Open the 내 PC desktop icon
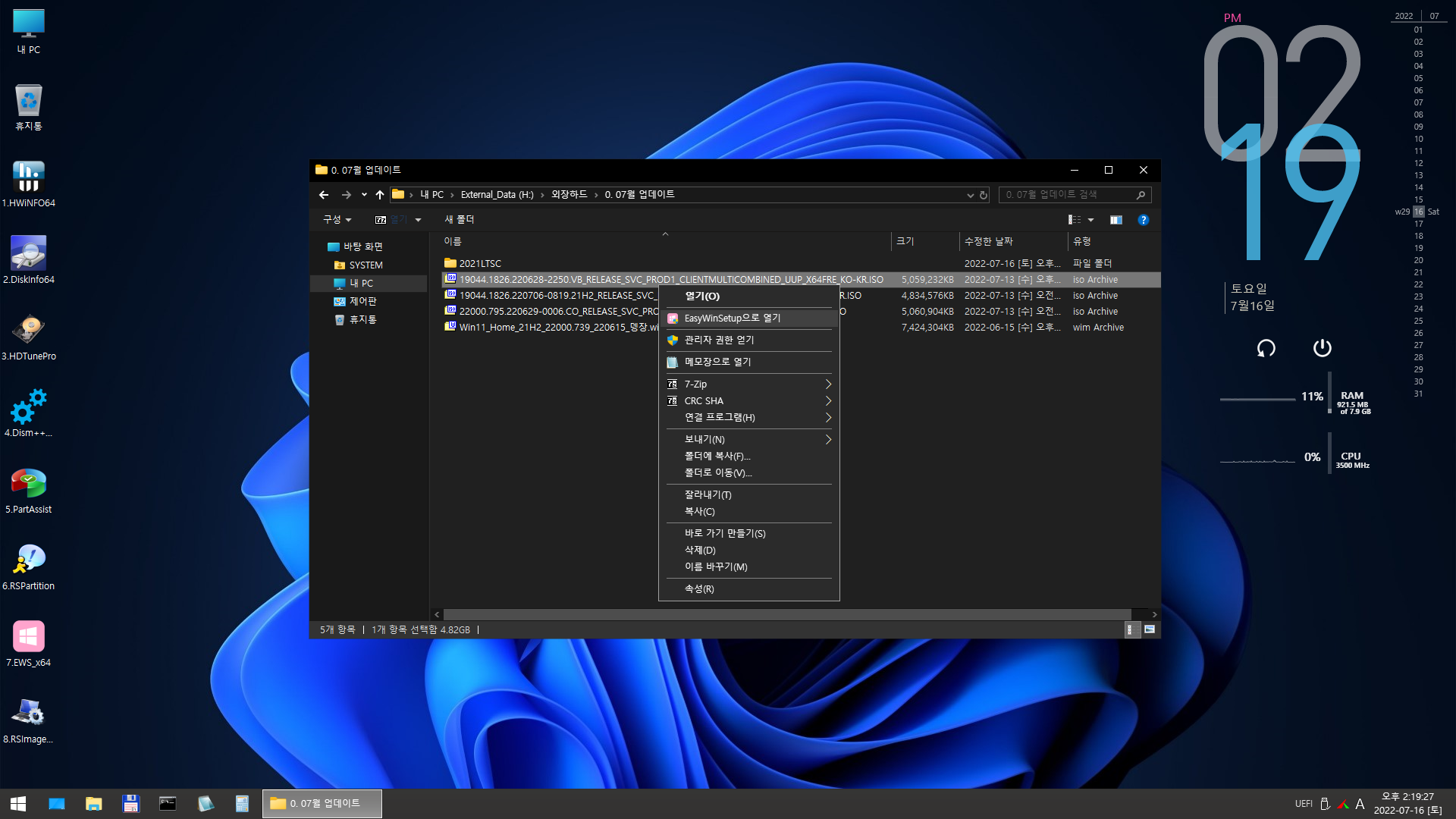This screenshot has width=1456, height=819. pos(29,32)
